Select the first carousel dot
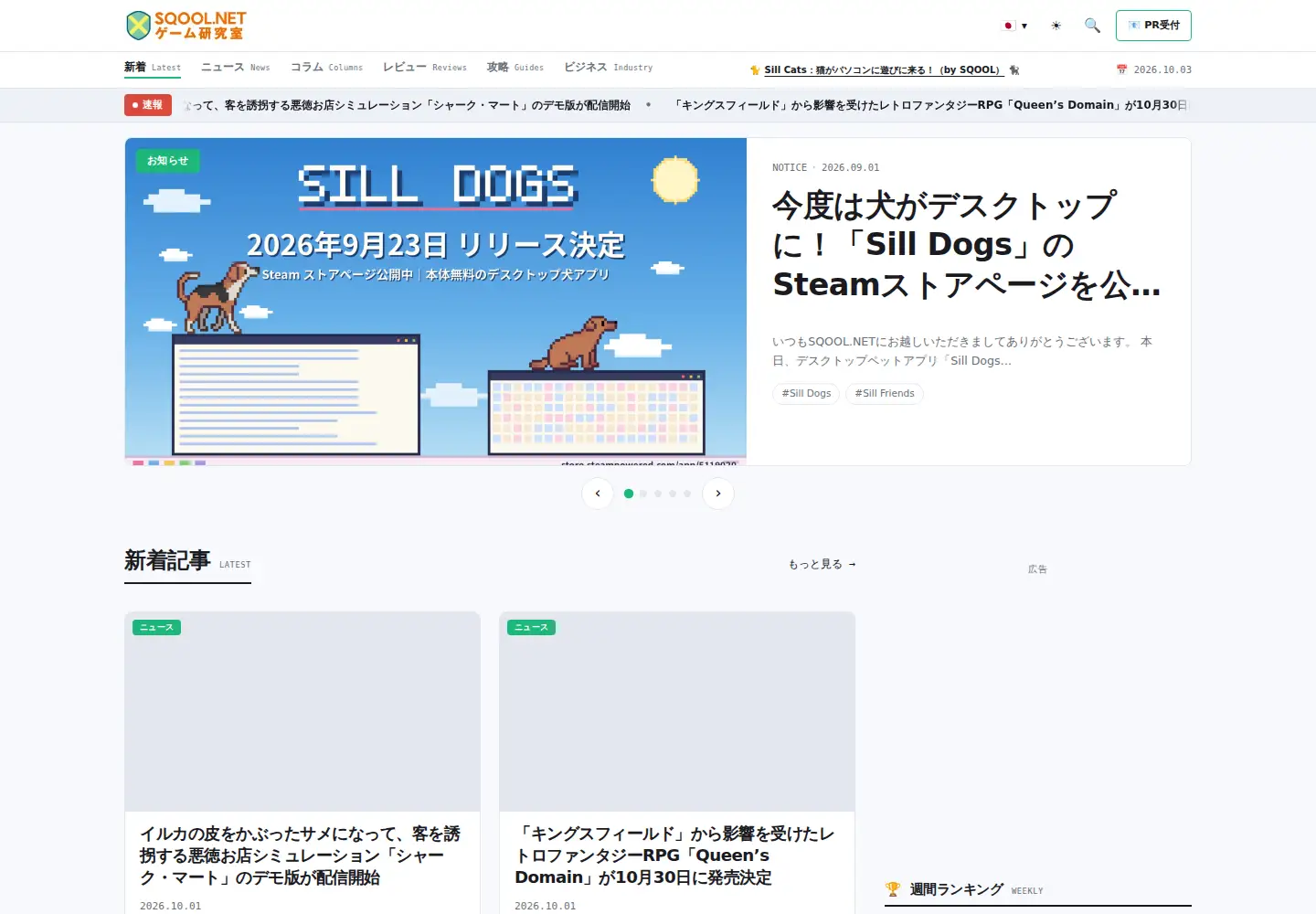This screenshot has width=1316, height=914. click(x=629, y=494)
